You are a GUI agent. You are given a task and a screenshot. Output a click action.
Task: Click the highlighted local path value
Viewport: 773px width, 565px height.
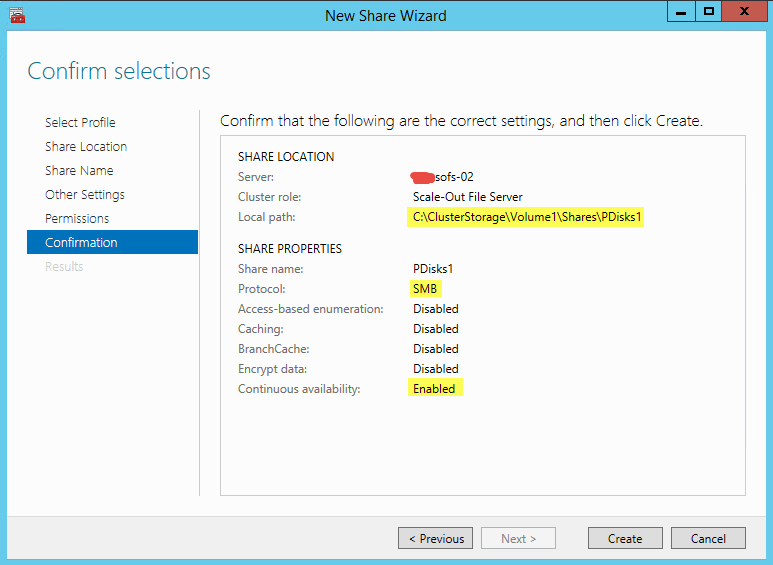[x=526, y=217]
